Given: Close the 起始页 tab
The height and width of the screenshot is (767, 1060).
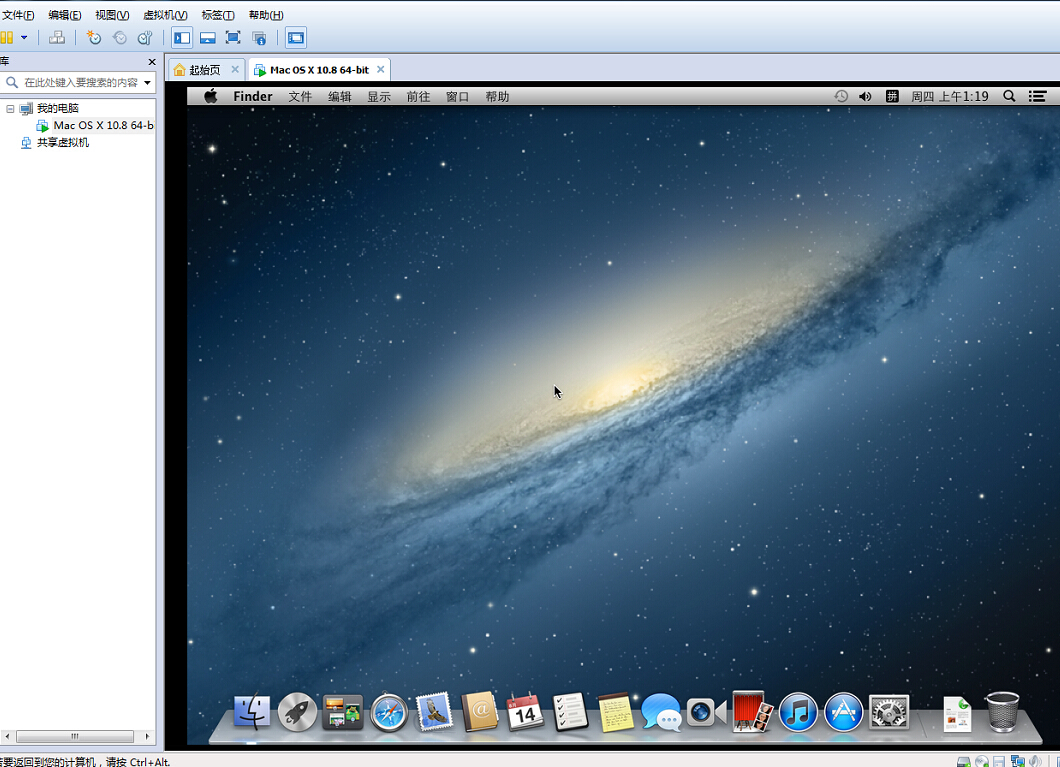Looking at the screenshot, I should coord(235,70).
